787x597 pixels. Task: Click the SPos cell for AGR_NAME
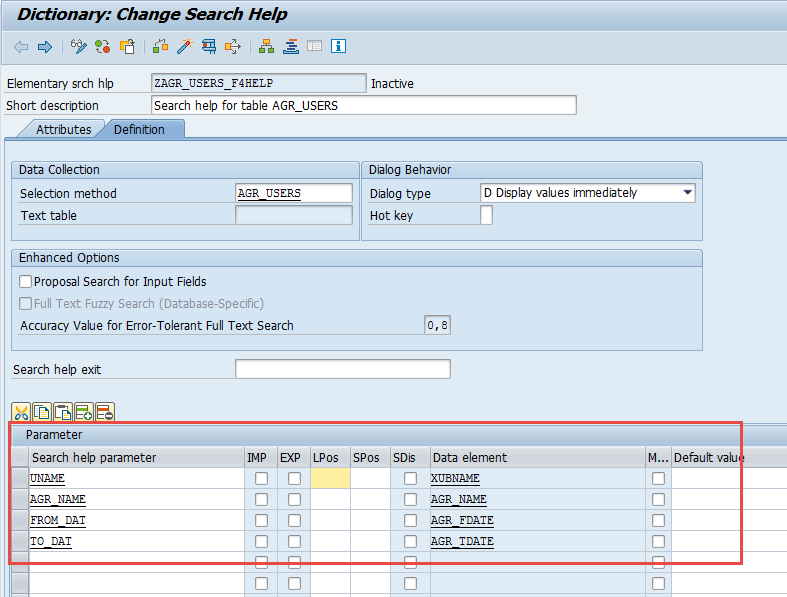[370, 499]
